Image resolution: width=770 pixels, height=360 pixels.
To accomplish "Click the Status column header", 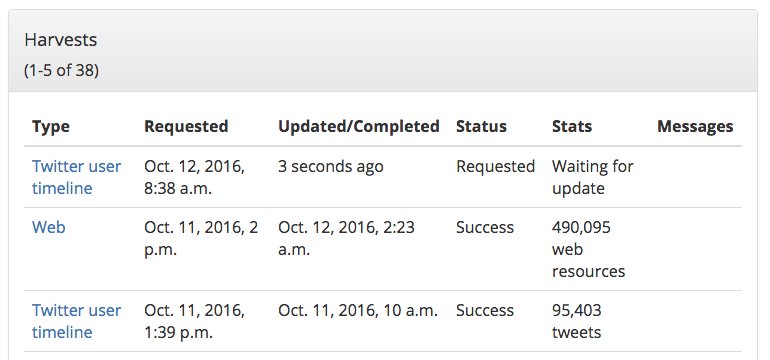I will [x=481, y=127].
